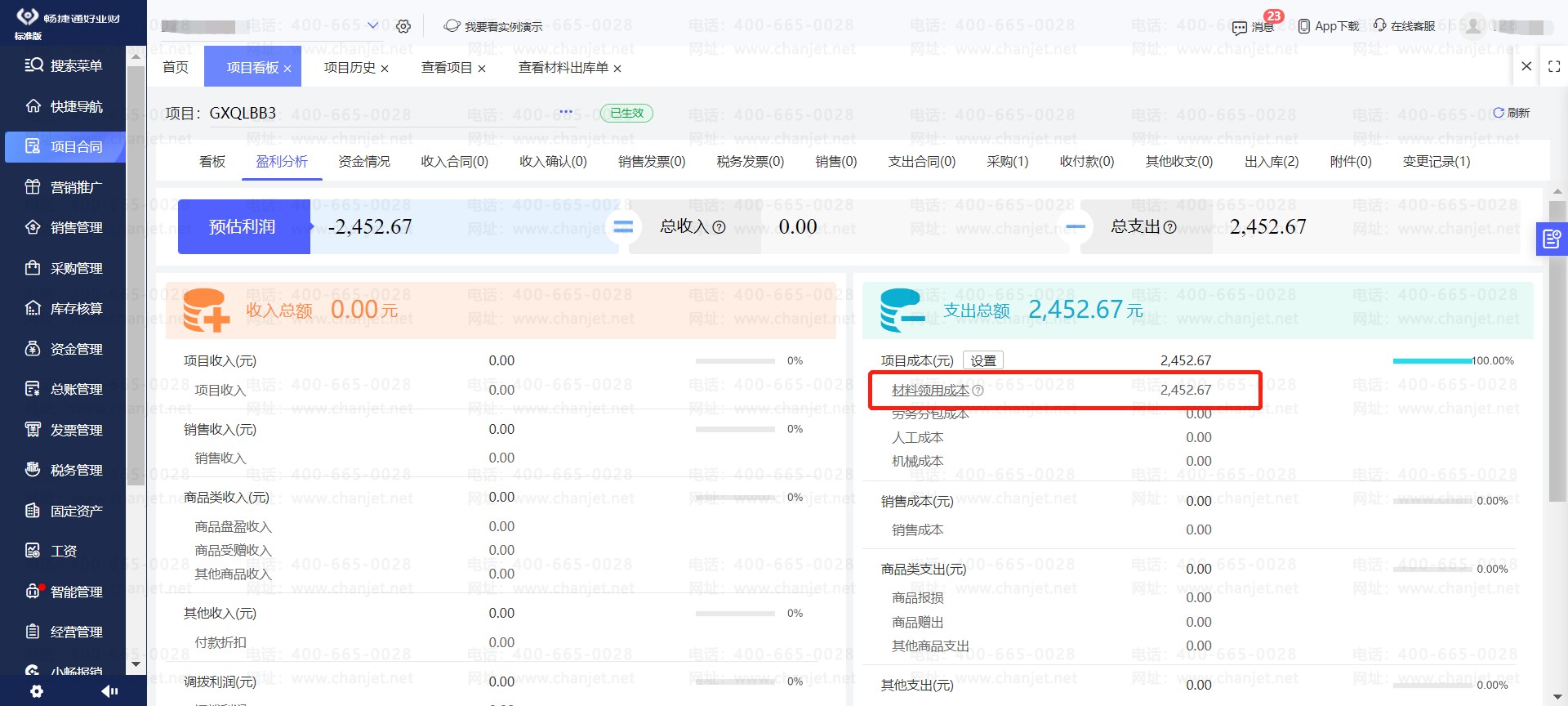1568x706 pixels.
Task: Click the 项目收入(元) 0% progress bar
Action: (735, 360)
